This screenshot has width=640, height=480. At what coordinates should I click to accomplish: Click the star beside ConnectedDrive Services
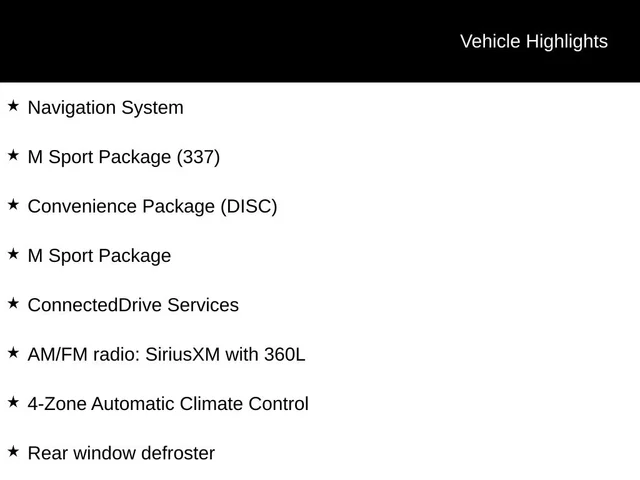click(x=13, y=304)
